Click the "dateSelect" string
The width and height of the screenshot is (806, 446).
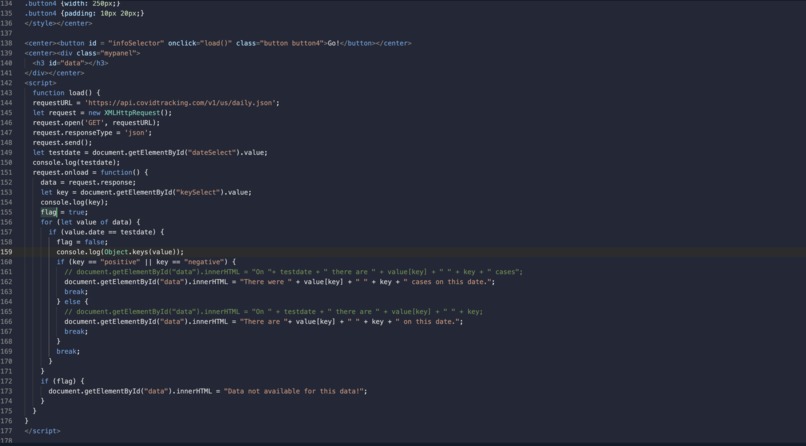point(212,153)
